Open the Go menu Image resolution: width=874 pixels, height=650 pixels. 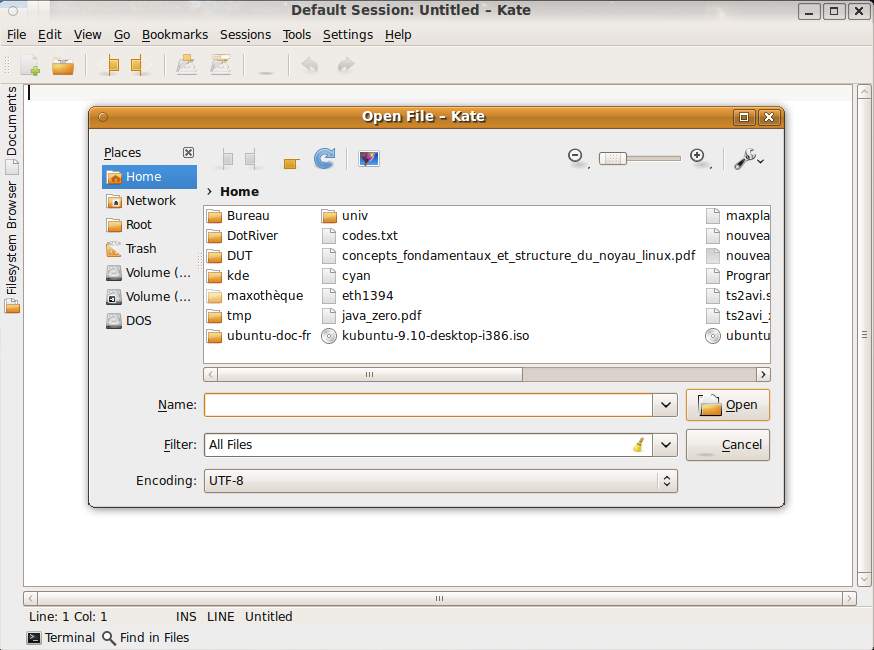click(122, 35)
